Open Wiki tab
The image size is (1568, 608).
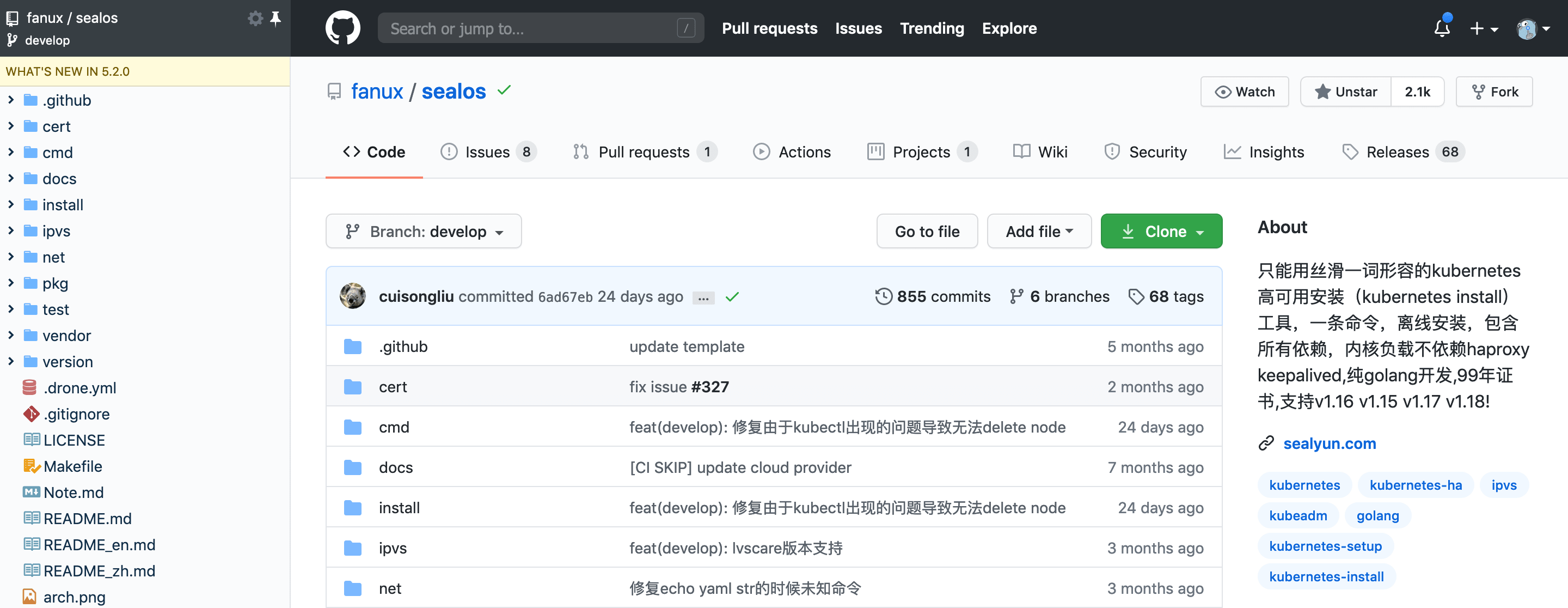tap(1040, 151)
